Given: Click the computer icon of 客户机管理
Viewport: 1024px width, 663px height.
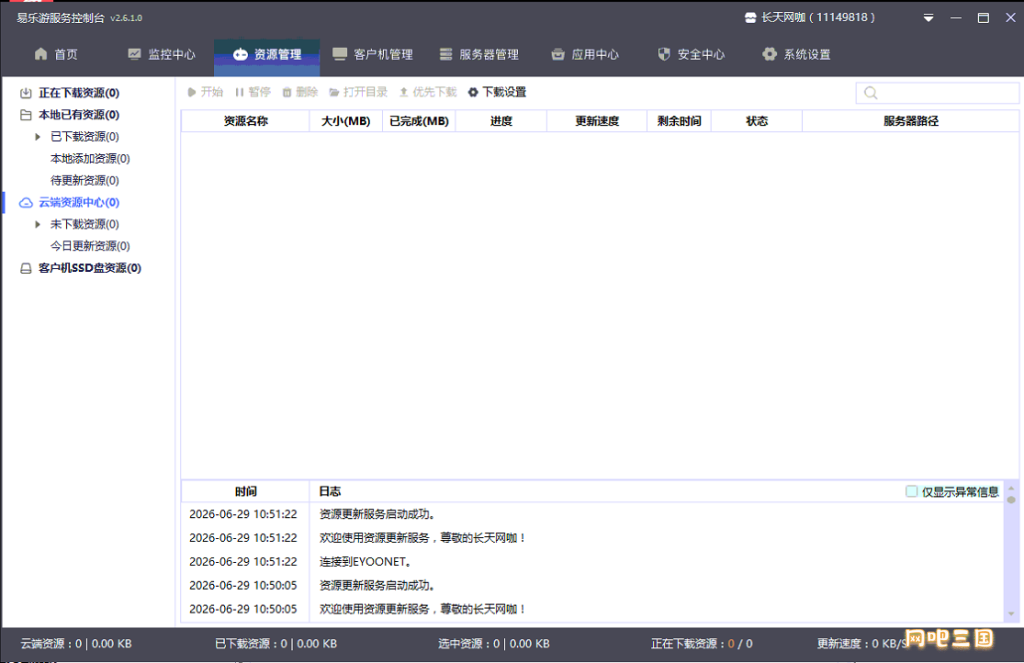Looking at the screenshot, I should tap(340, 54).
